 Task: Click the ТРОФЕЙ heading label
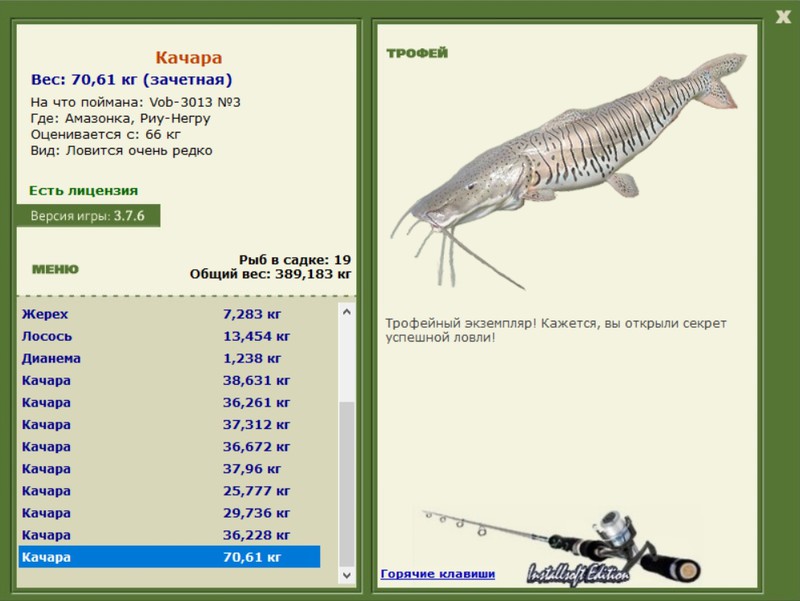[417, 53]
